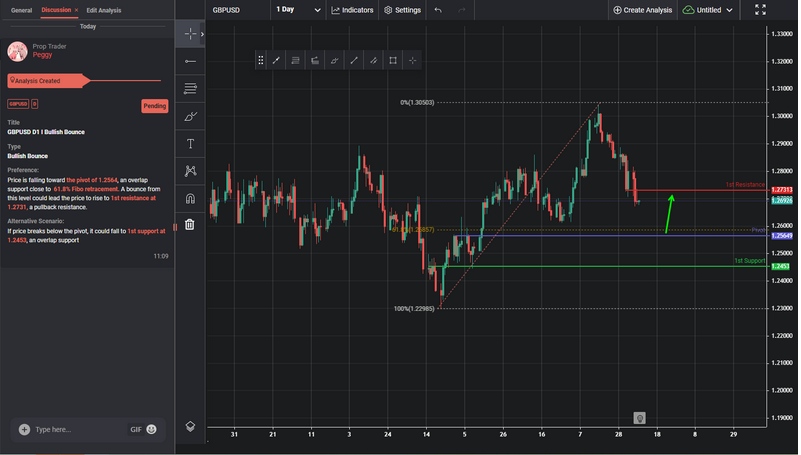Viewport: 801px width, 455px height.
Task: Open the Fibonacci retracement tool in sidebar
Action: click(x=190, y=89)
